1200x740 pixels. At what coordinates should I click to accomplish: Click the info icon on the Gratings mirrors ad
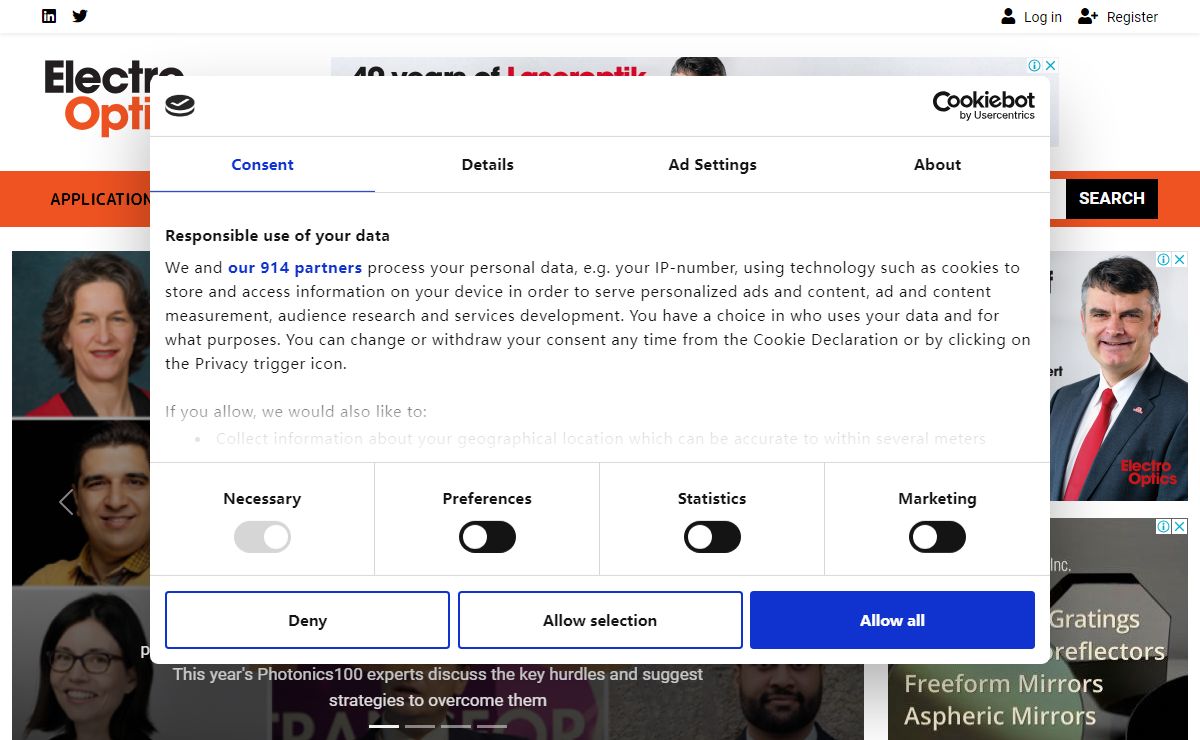[x=1164, y=526]
